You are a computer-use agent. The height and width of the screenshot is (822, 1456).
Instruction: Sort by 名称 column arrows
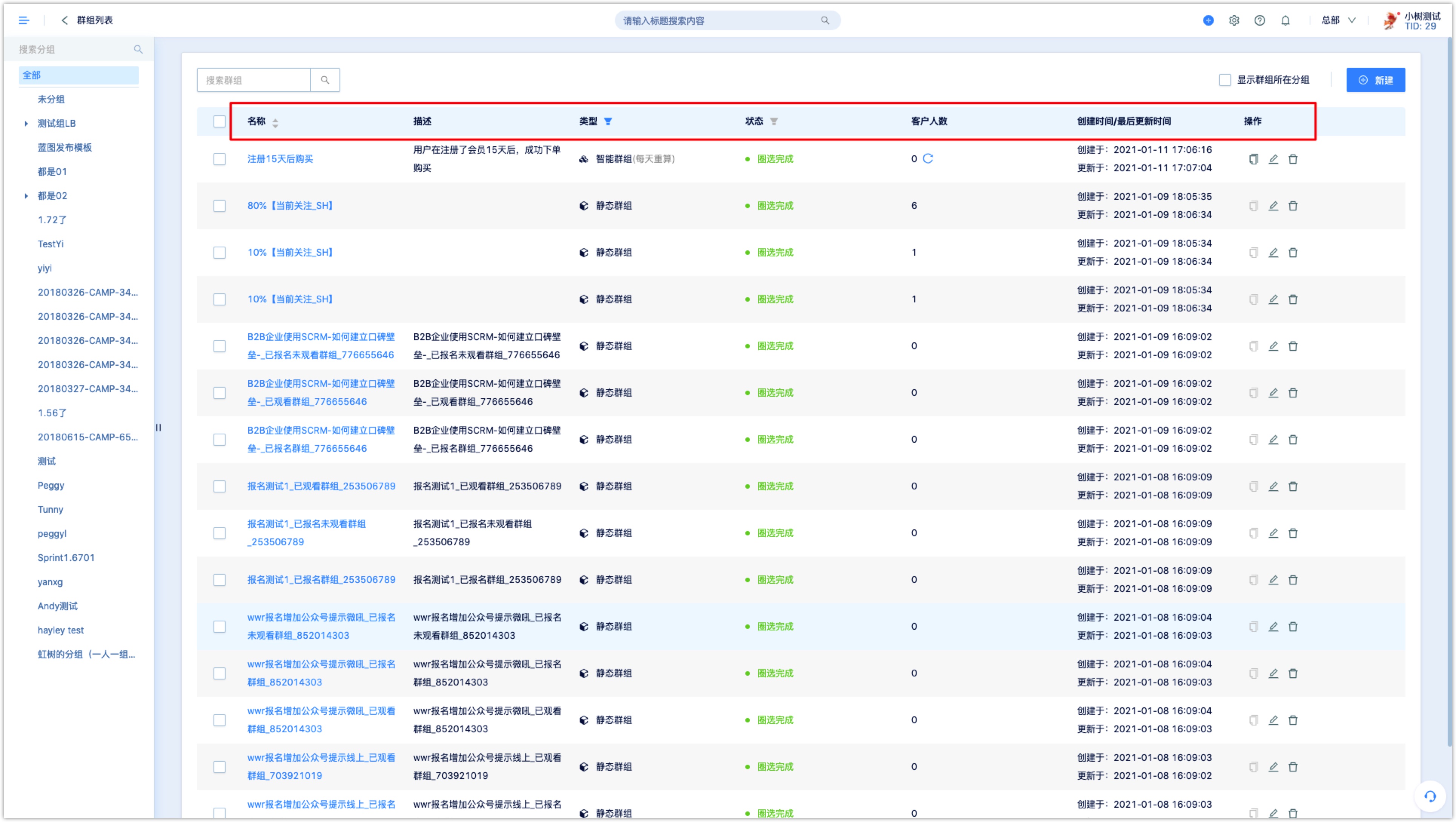pos(275,122)
